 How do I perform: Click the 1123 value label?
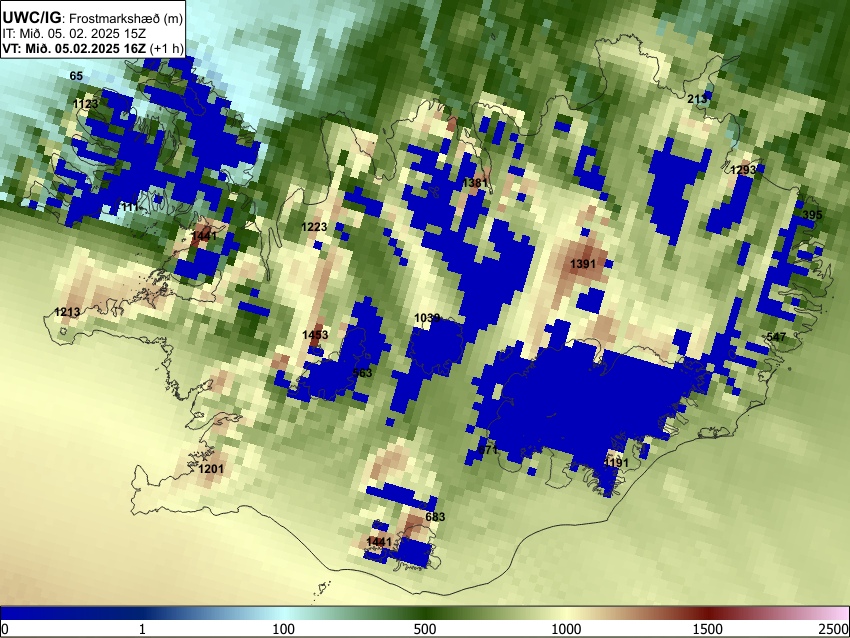[86, 104]
